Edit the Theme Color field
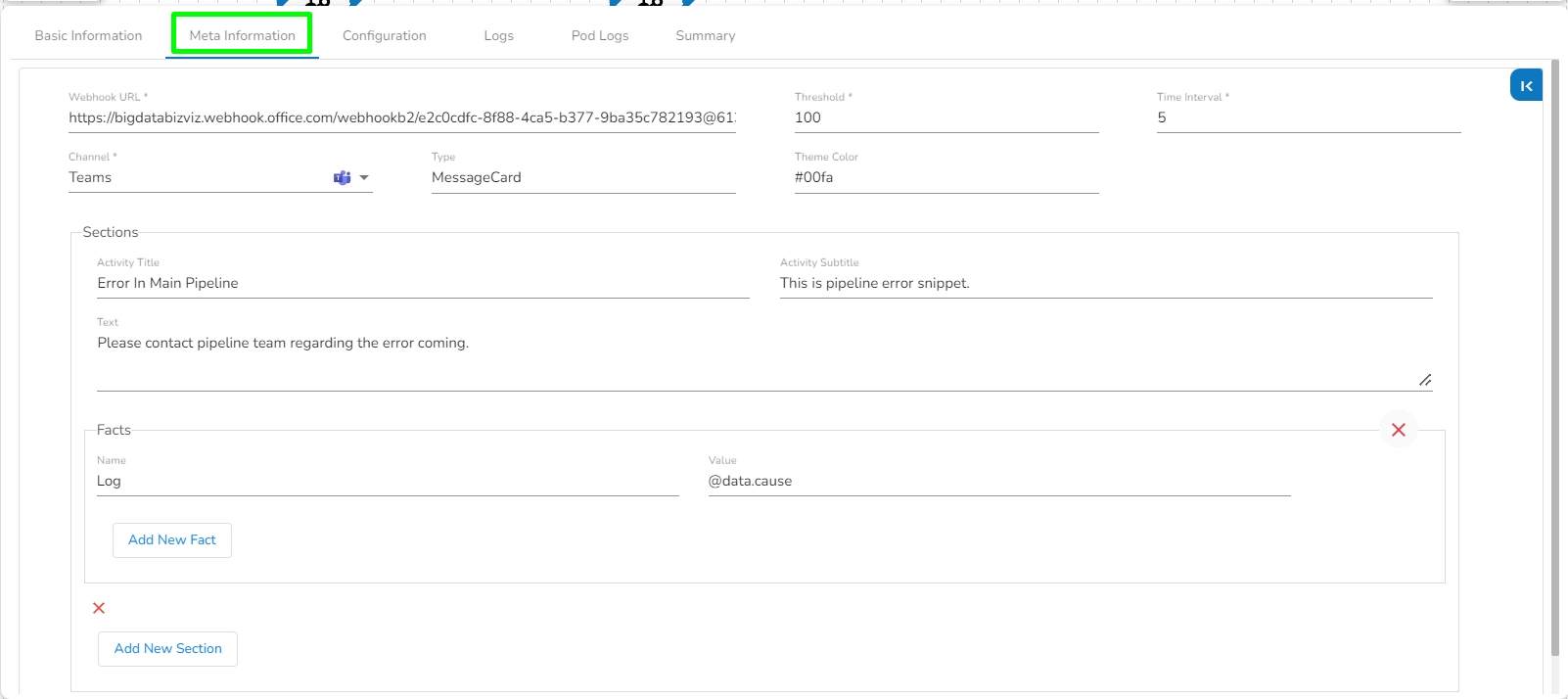 click(x=945, y=177)
